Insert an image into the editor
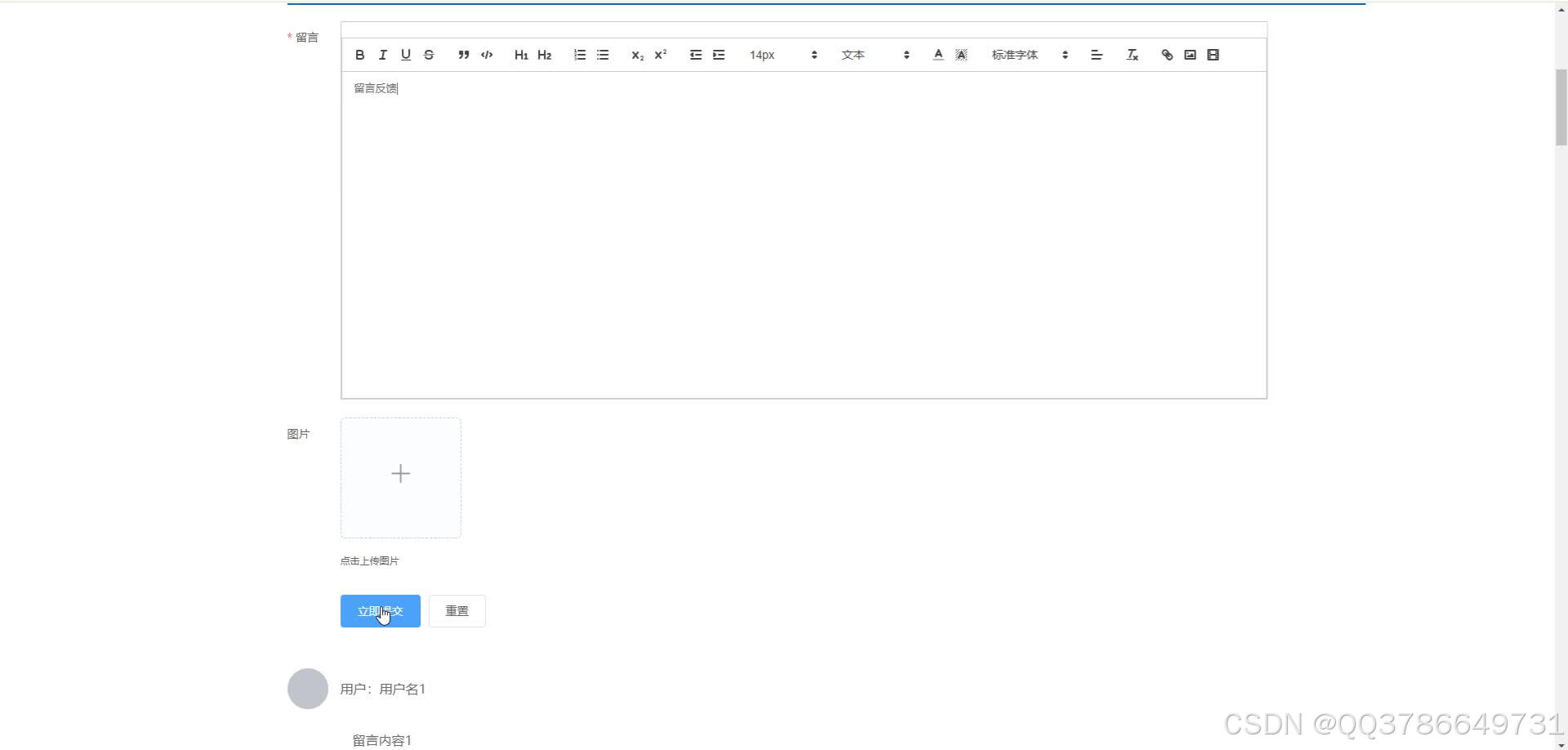Screen dimensions: 1568x750 (x=1190, y=55)
